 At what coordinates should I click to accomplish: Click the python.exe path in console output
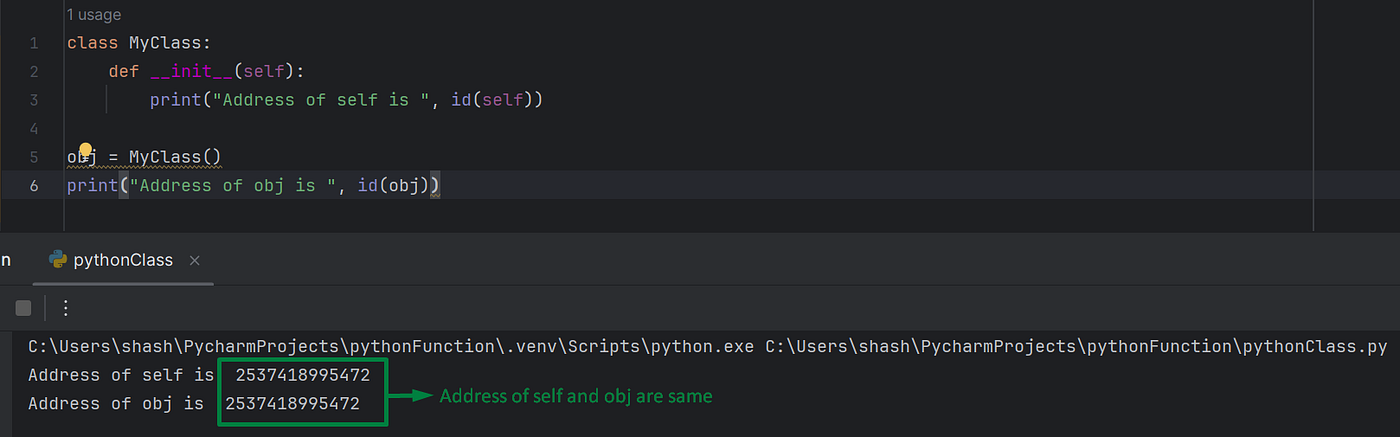coord(392,347)
